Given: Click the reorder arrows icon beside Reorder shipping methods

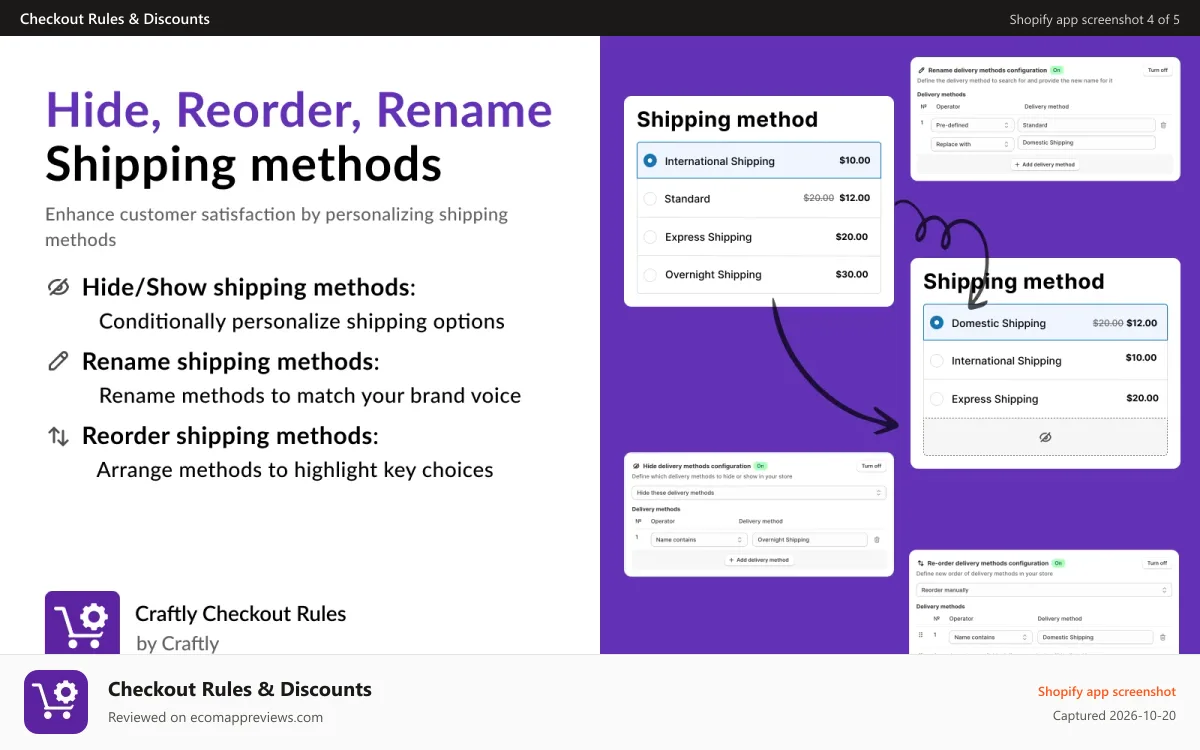Looking at the screenshot, I should click(59, 436).
